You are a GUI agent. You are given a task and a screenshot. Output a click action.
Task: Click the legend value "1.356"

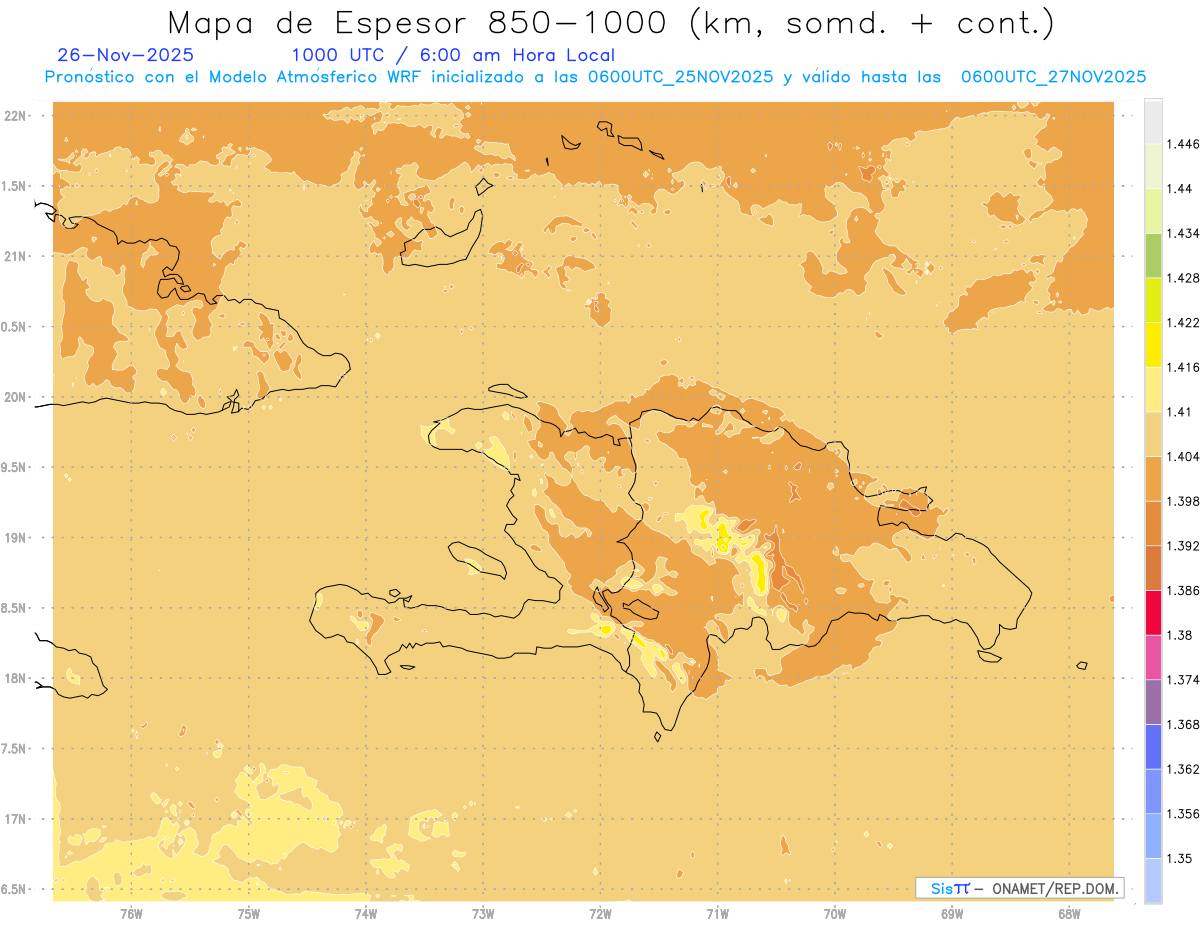(1182, 814)
